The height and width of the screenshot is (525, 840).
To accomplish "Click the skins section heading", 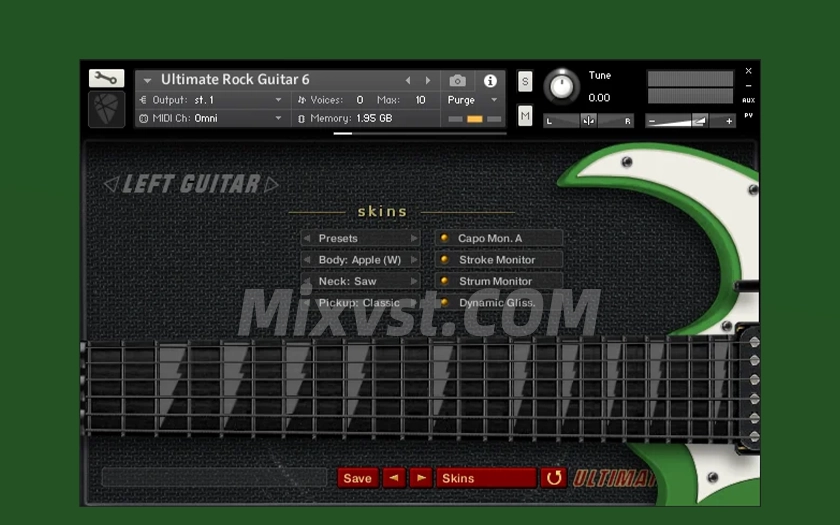I will [x=382, y=212].
